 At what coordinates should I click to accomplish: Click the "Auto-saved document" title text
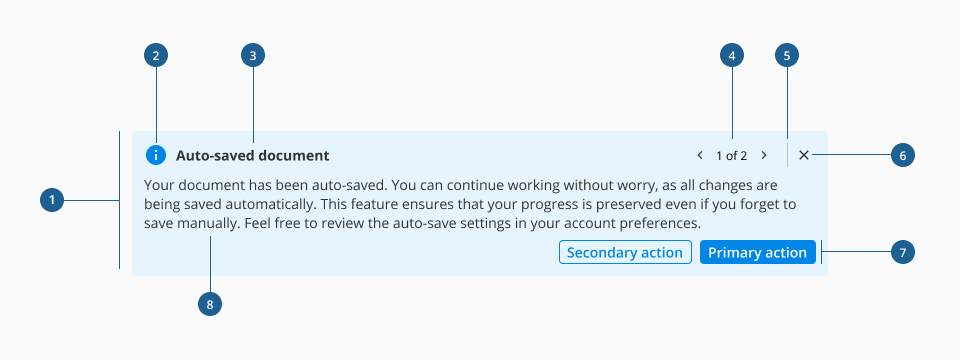[252, 156]
